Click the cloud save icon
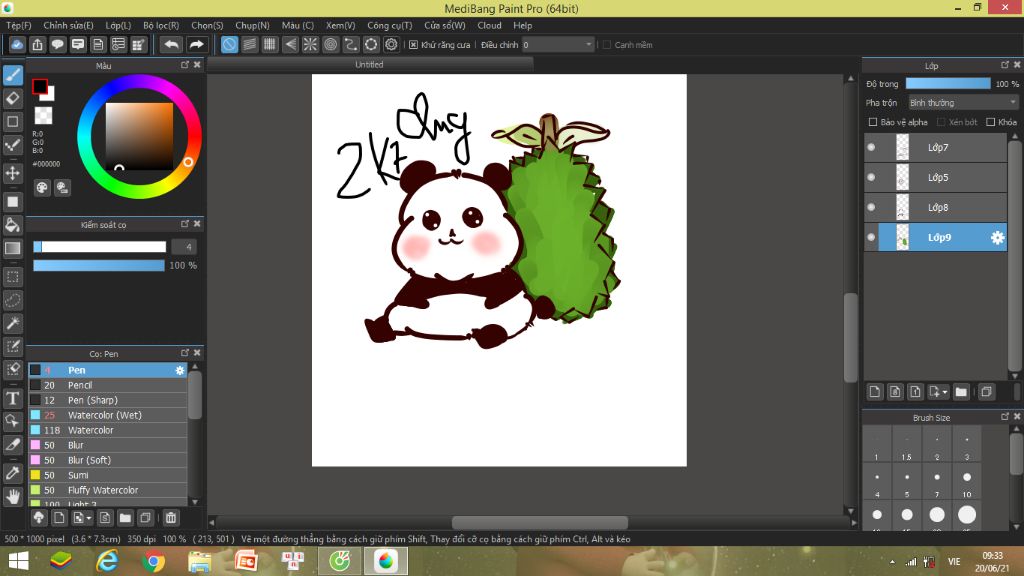1024x576 pixels. click(x=17, y=44)
